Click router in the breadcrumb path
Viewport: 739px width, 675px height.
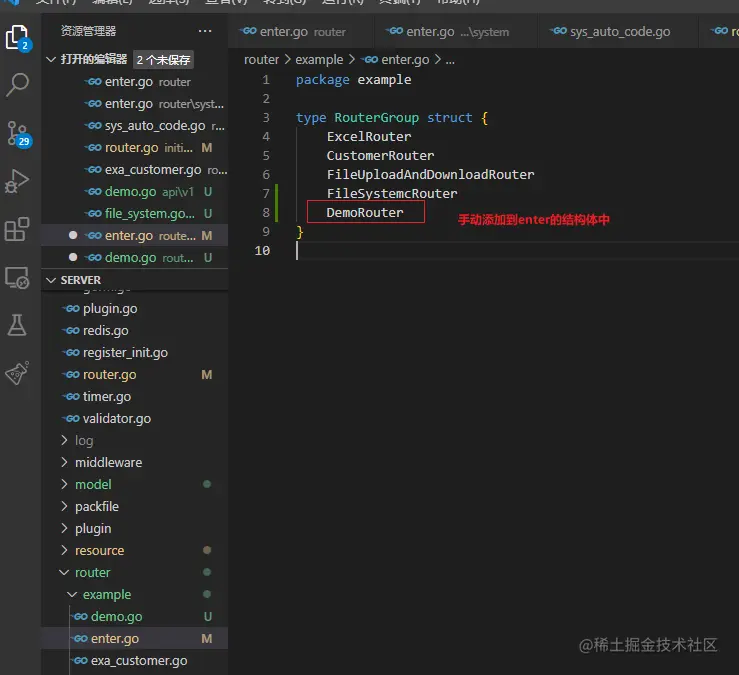coord(262,59)
